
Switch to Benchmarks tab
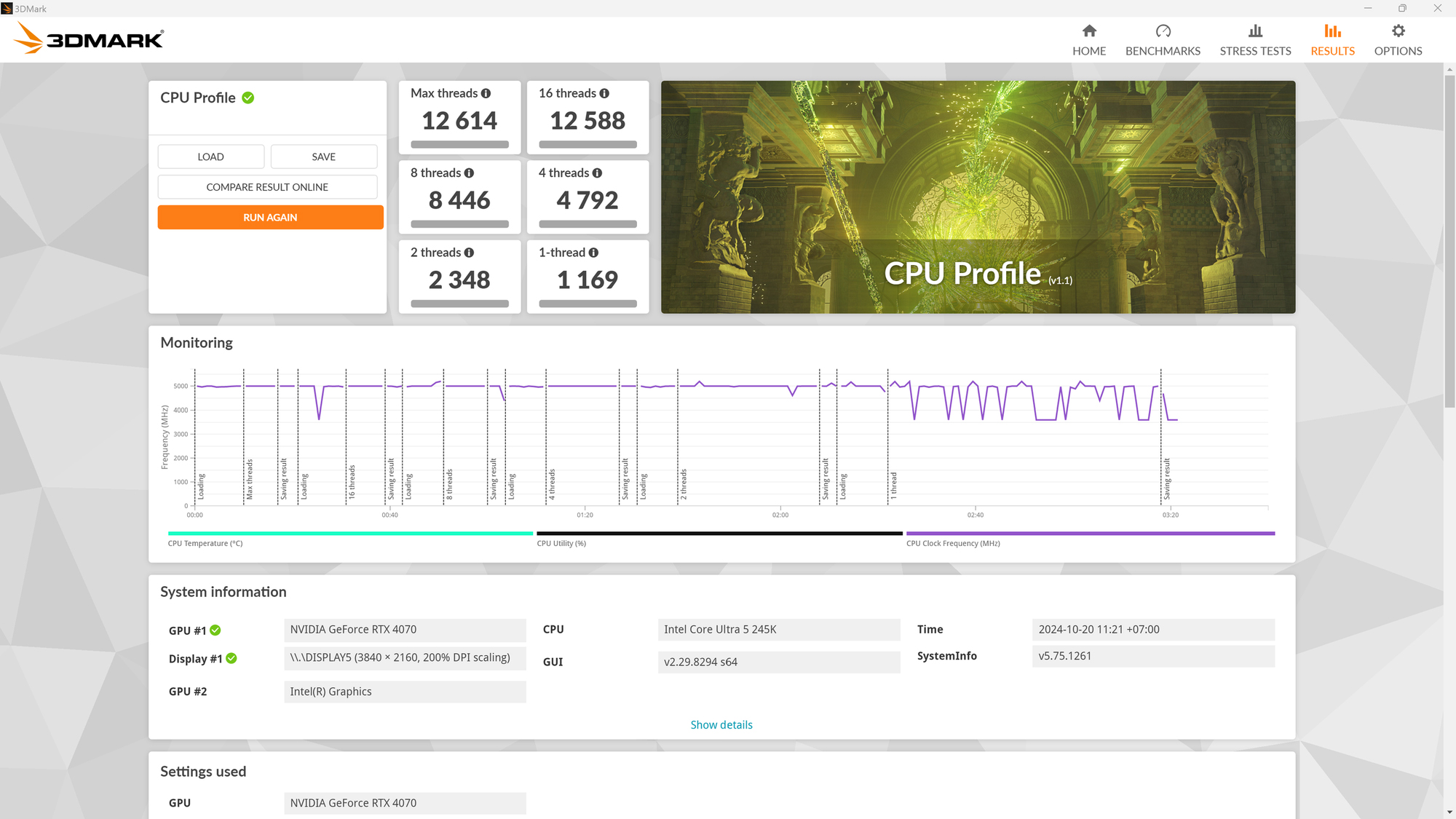pyautogui.click(x=1163, y=39)
